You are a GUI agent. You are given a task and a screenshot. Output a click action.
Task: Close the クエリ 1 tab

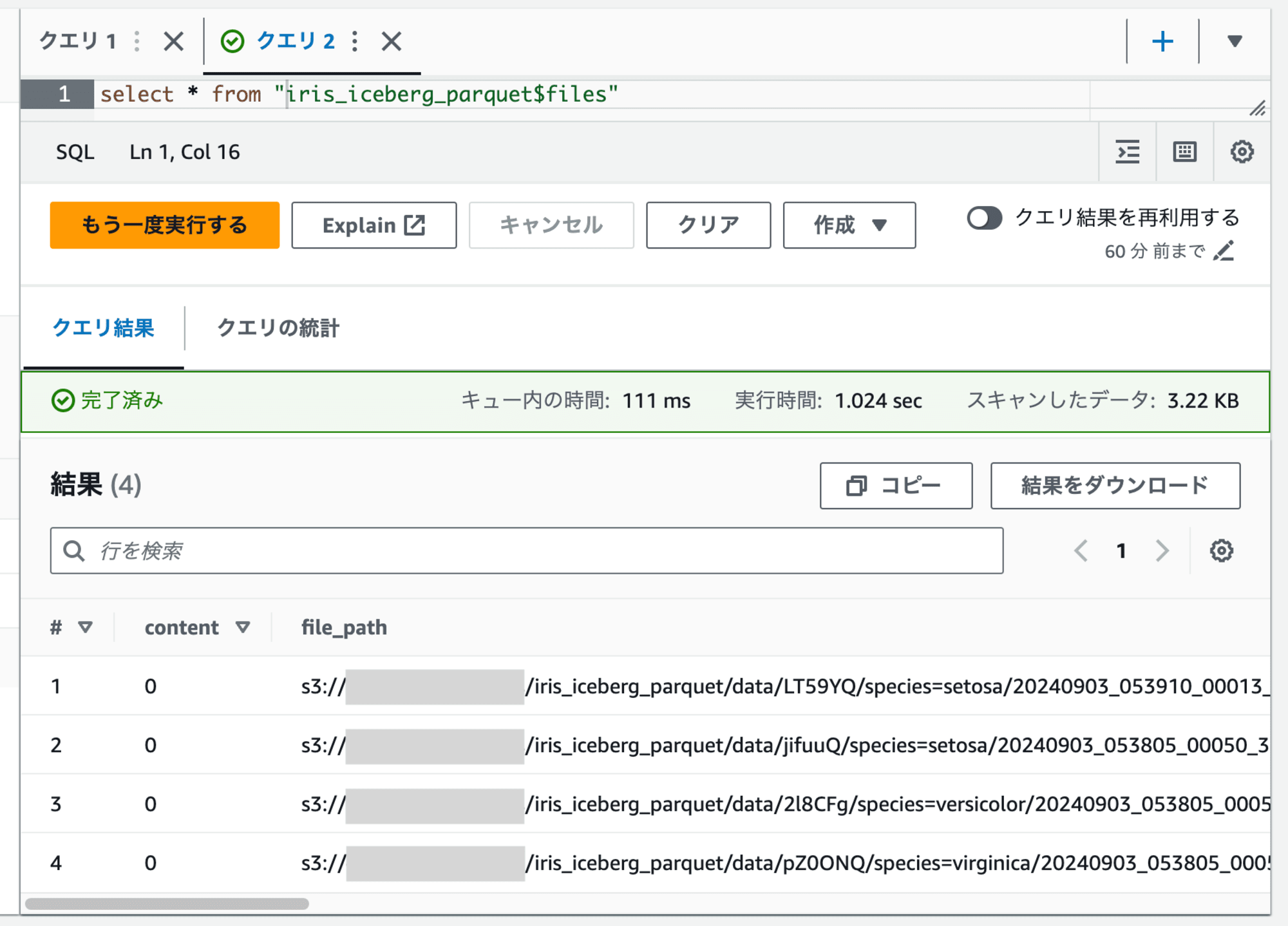[x=173, y=42]
